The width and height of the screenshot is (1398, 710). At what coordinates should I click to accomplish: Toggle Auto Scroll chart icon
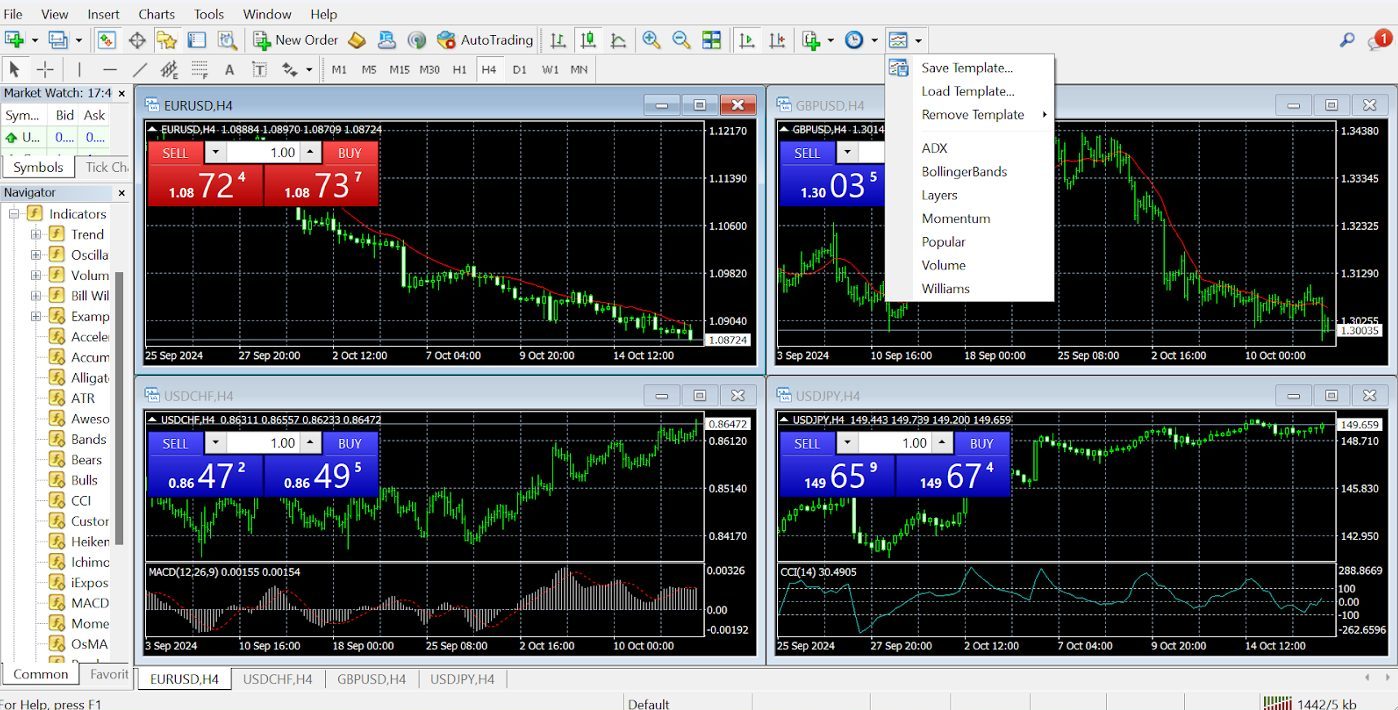pyautogui.click(x=747, y=40)
